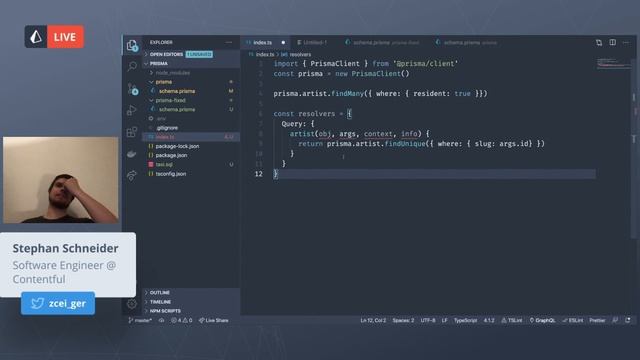Click the red LIVE badge

point(65,37)
